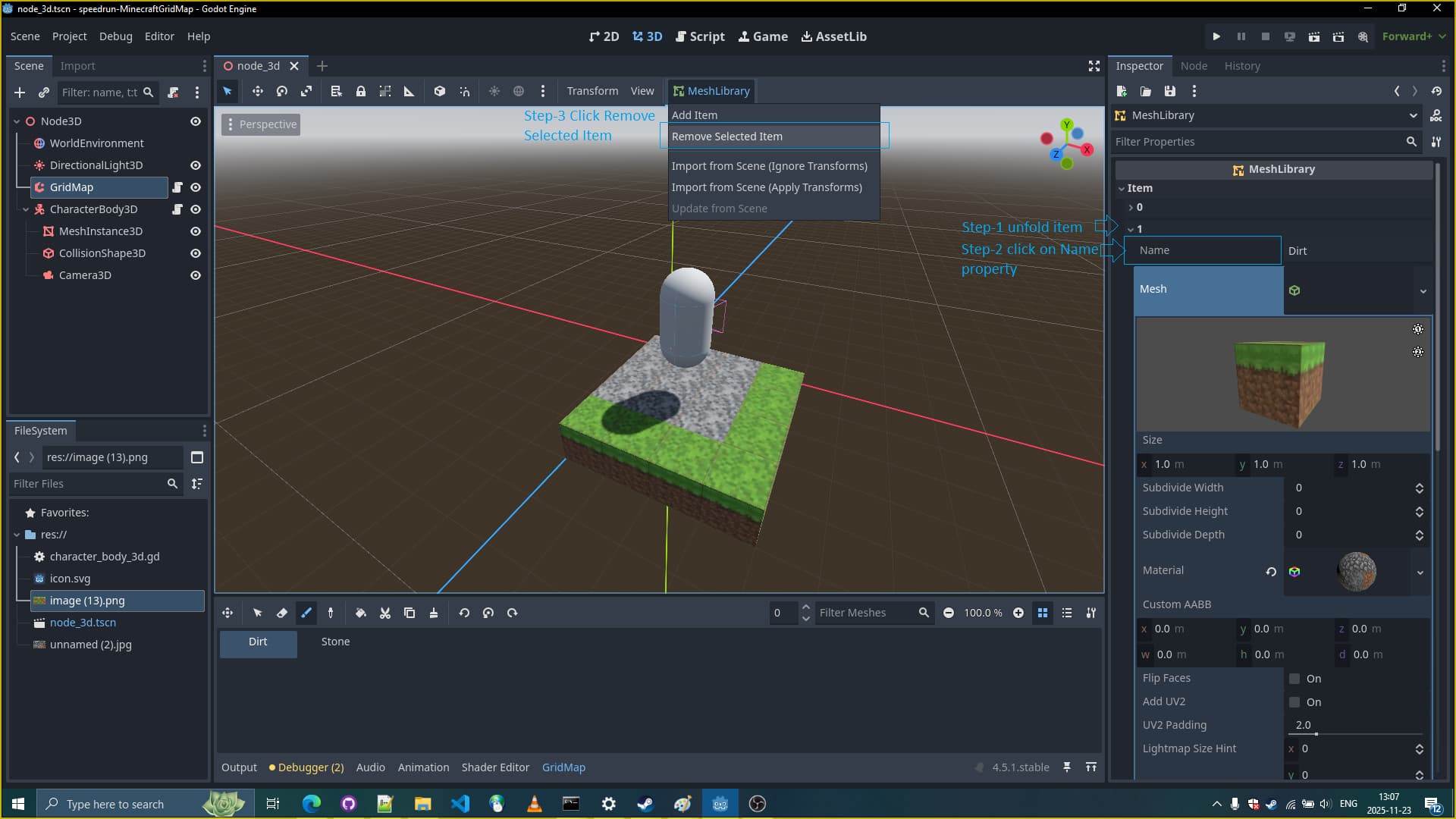
Task: Select the Move mode tool icon
Action: click(258, 91)
